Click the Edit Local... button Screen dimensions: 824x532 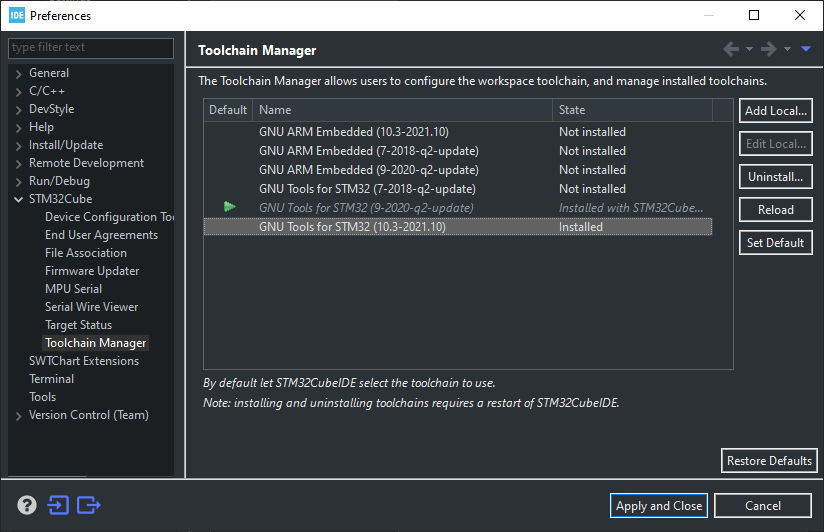click(x=776, y=144)
